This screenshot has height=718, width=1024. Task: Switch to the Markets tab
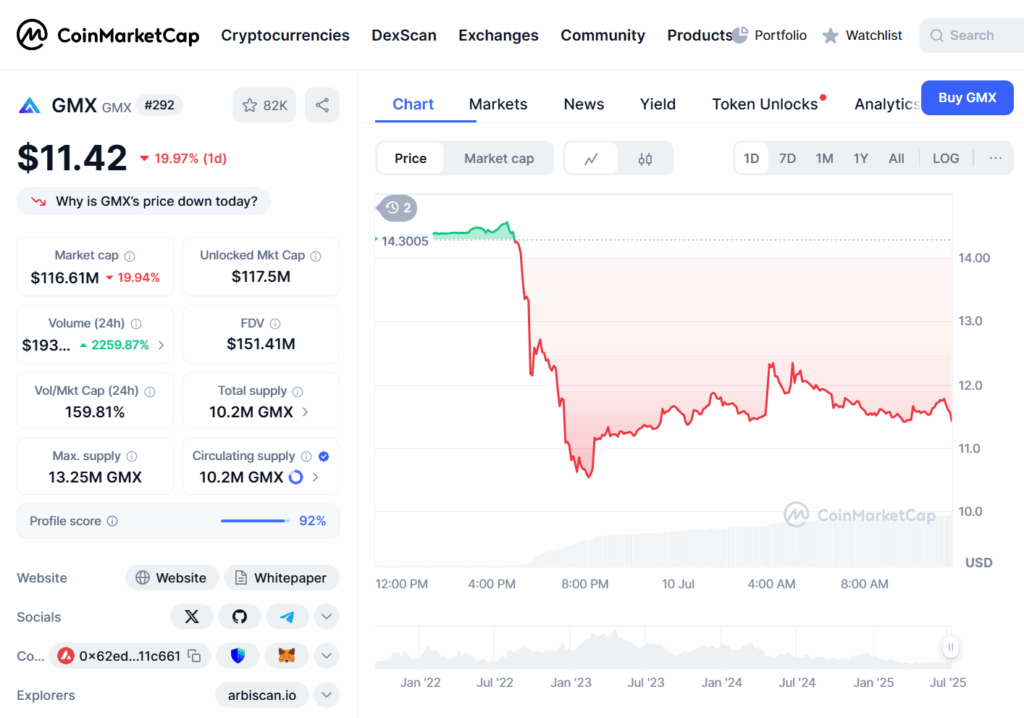pos(498,104)
